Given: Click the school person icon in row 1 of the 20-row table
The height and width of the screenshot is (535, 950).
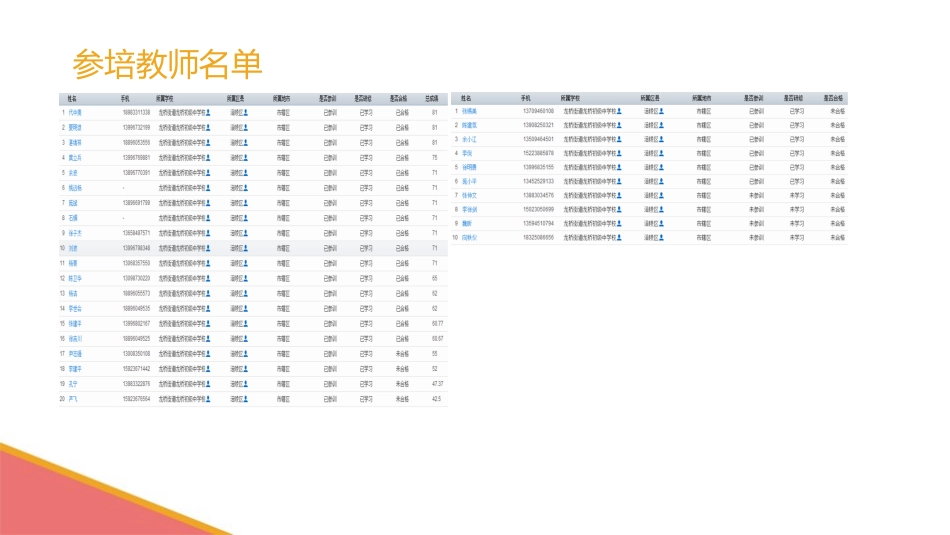Looking at the screenshot, I should (x=208, y=113).
